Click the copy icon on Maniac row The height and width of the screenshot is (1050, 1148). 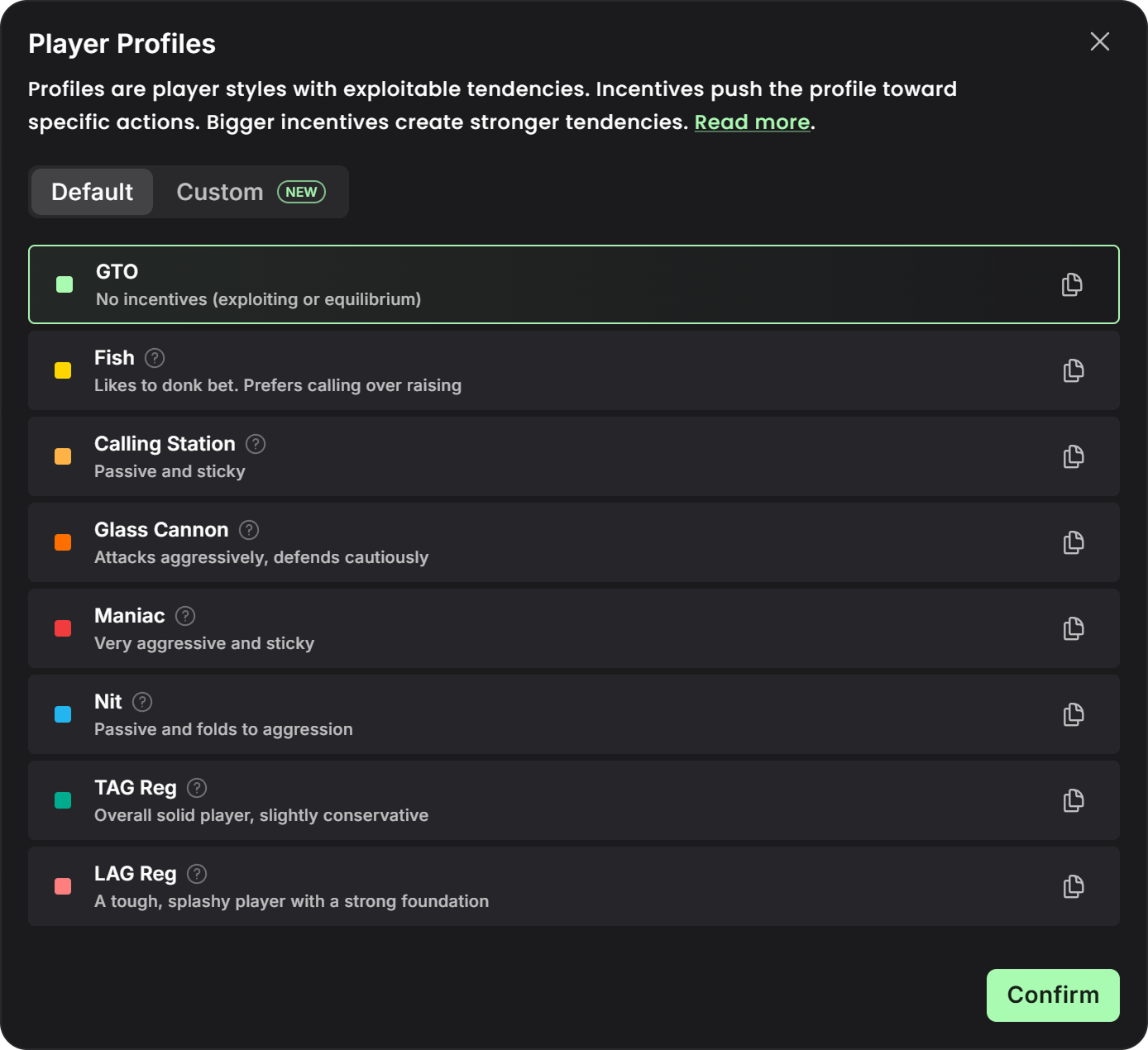tap(1073, 628)
